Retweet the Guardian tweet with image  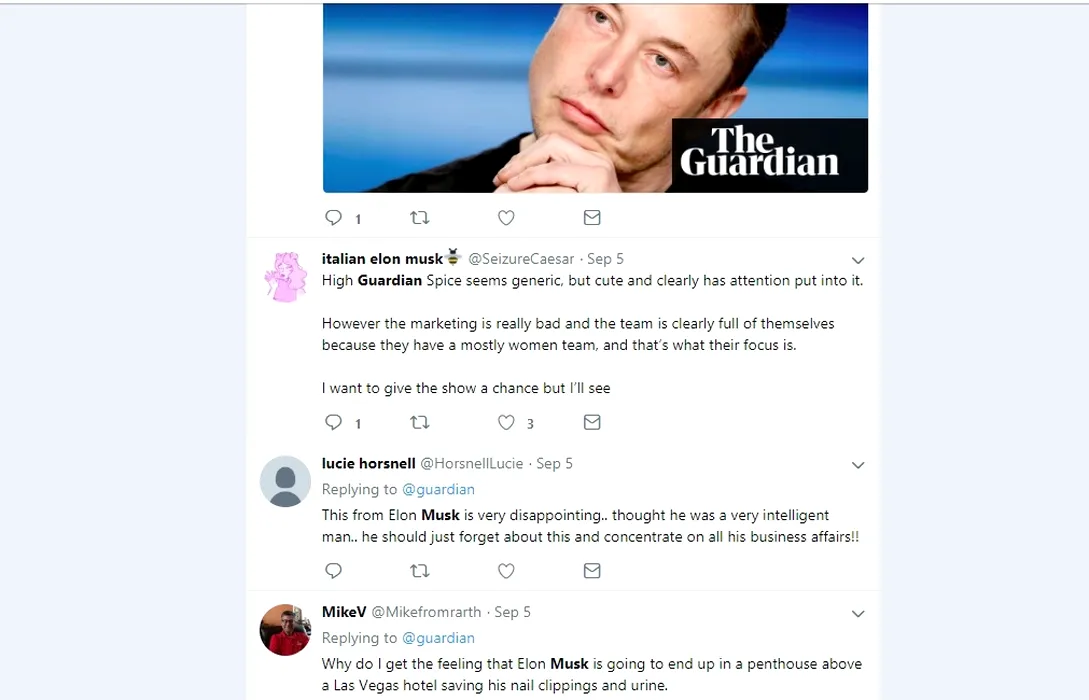pyautogui.click(x=420, y=218)
